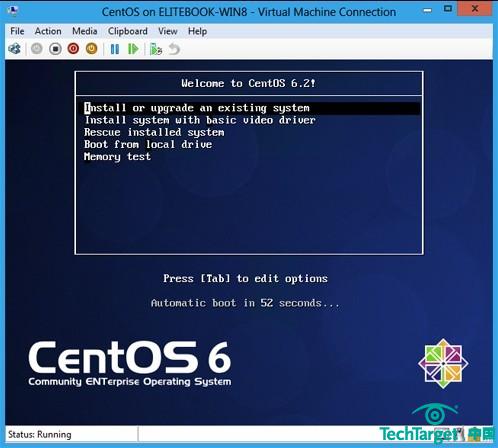The width and height of the screenshot is (498, 448).
Task: Click the Checkpoint snapshot icon
Action: click(x=156, y=49)
